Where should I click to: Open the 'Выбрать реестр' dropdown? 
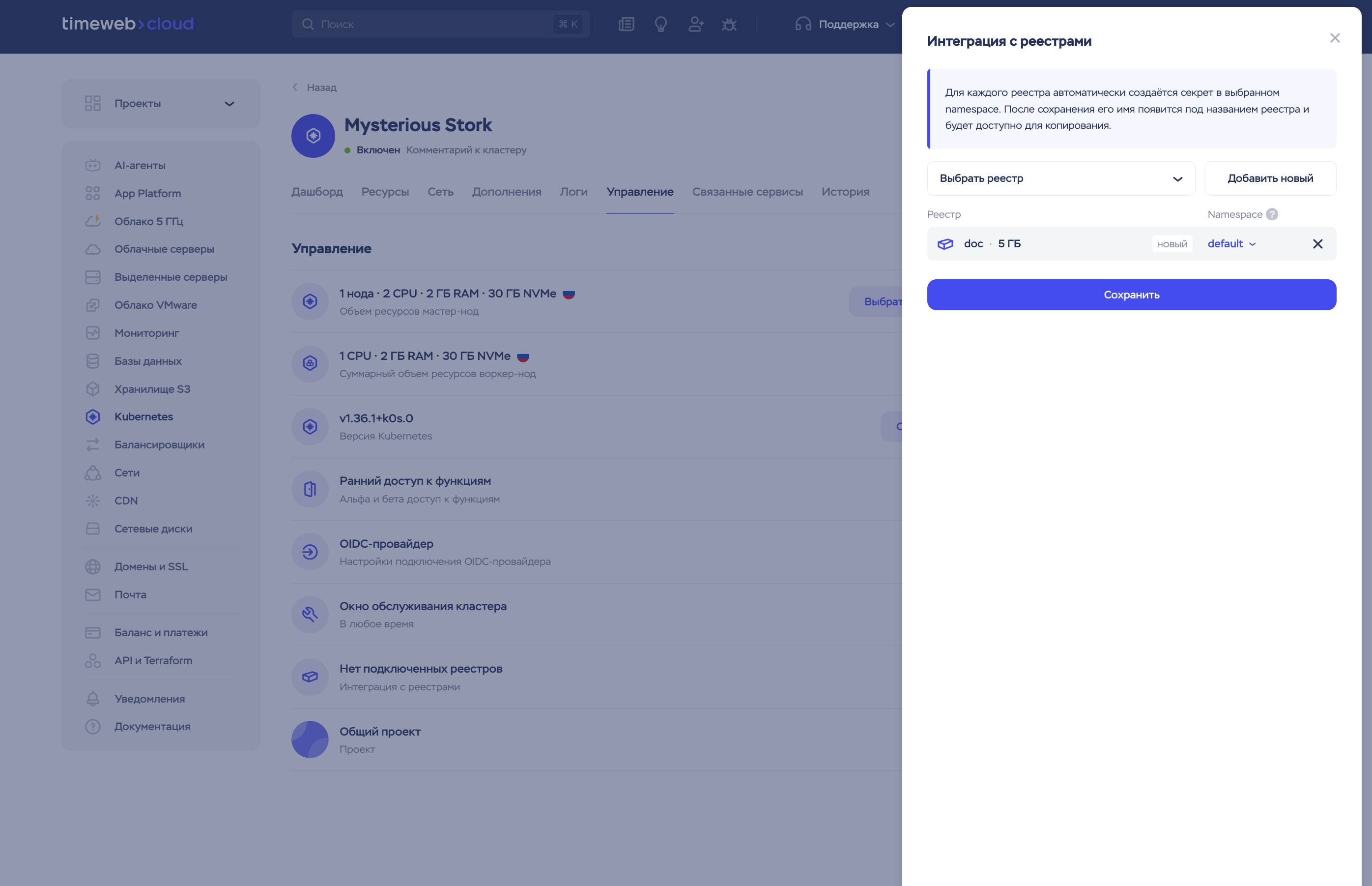coord(1061,178)
